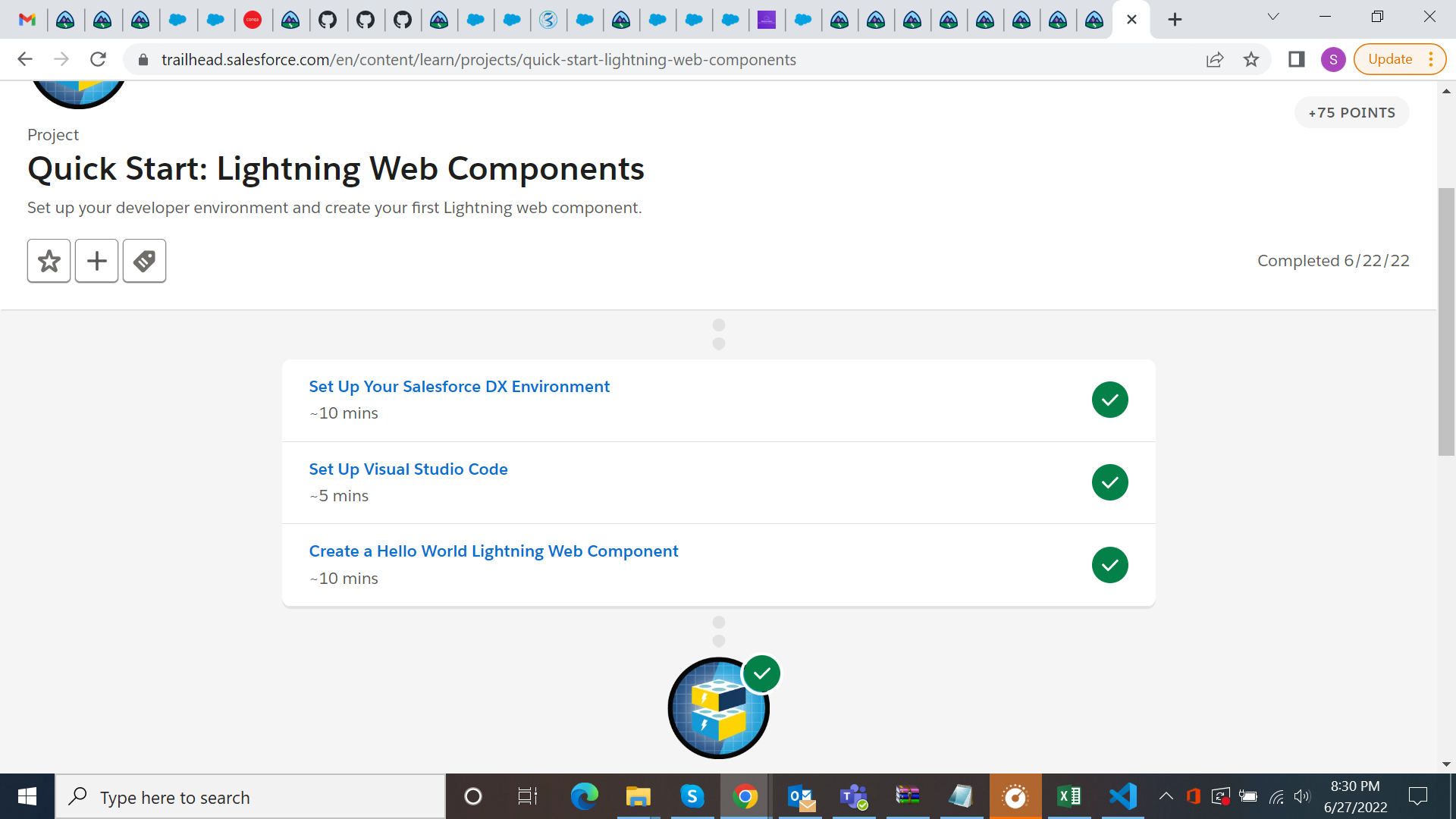The height and width of the screenshot is (819, 1456).
Task: Open Set Up Your Salesforce DX Environment
Action: 459,387
